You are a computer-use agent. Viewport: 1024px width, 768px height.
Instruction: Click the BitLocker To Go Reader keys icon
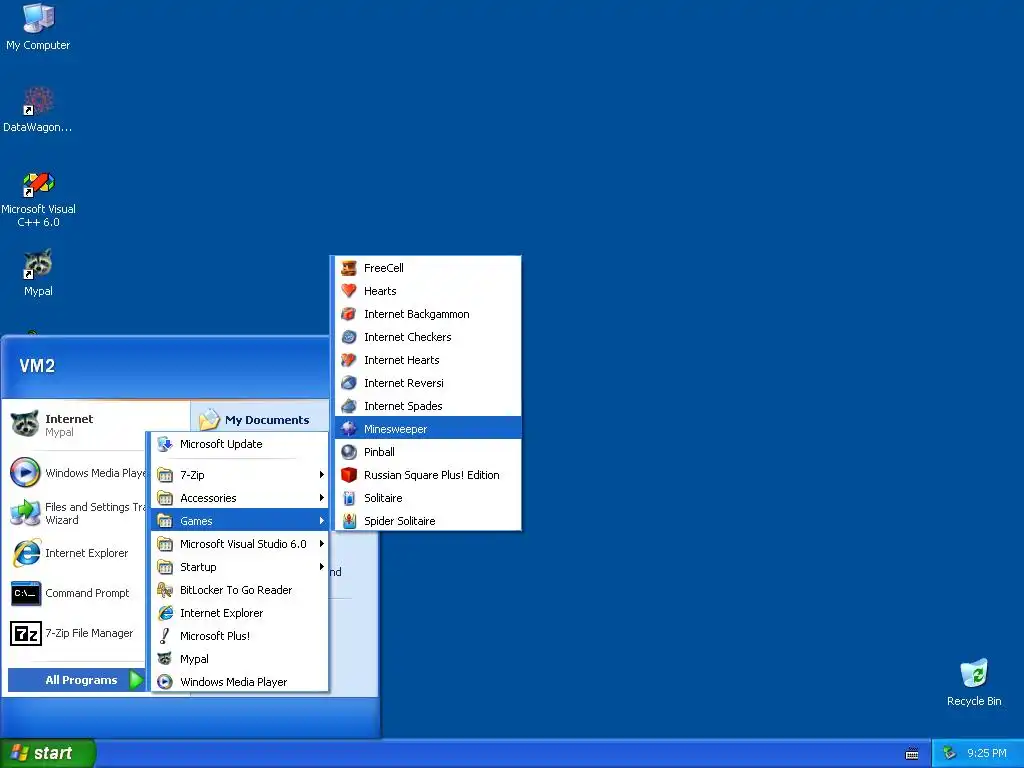click(x=165, y=590)
